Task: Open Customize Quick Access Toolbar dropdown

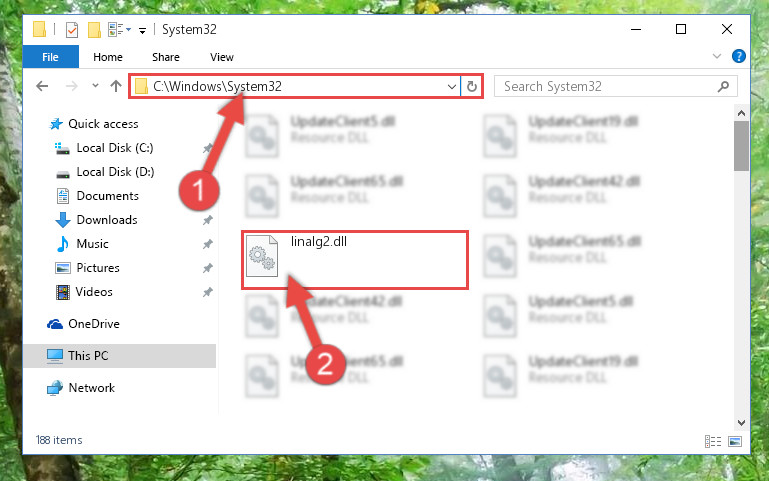Action: point(142,31)
